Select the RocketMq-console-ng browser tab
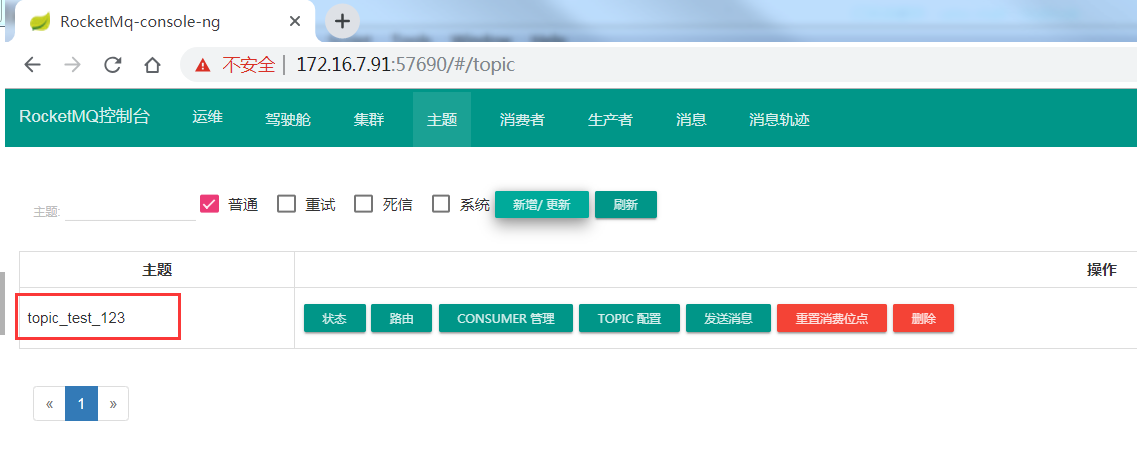 (165, 21)
